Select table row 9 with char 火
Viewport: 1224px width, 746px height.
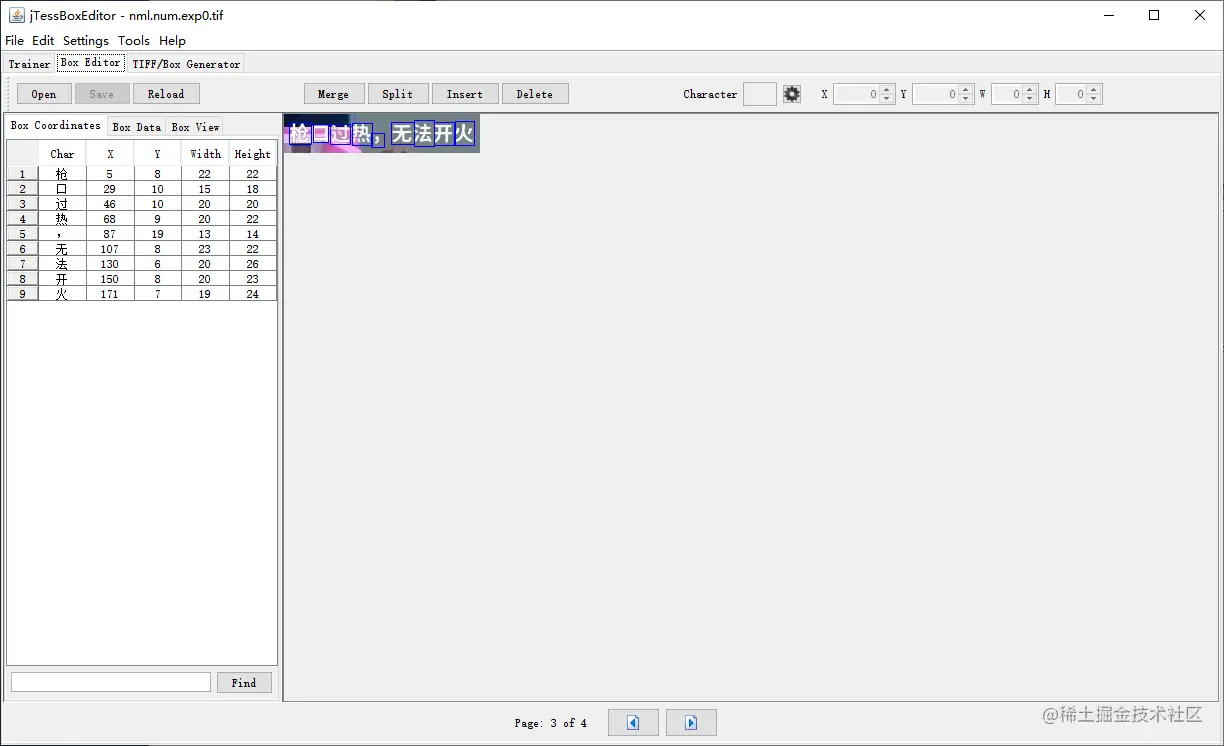142,294
